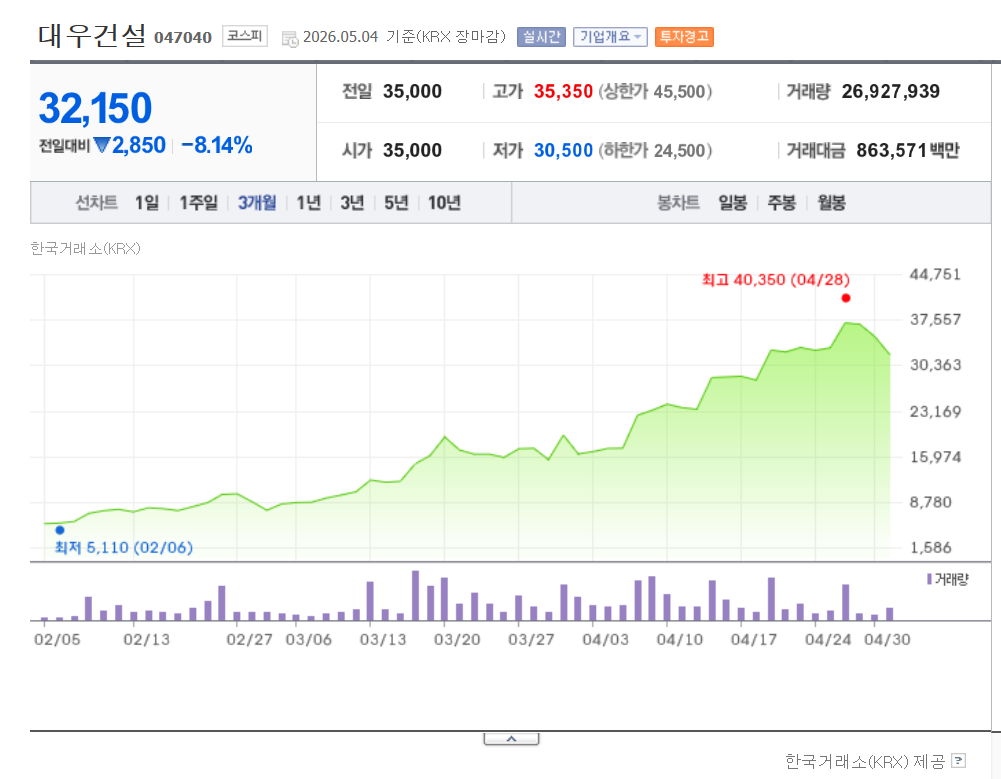Click the 코스피 market label
The width and height of the screenshot is (1001, 779).
coord(245,36)
